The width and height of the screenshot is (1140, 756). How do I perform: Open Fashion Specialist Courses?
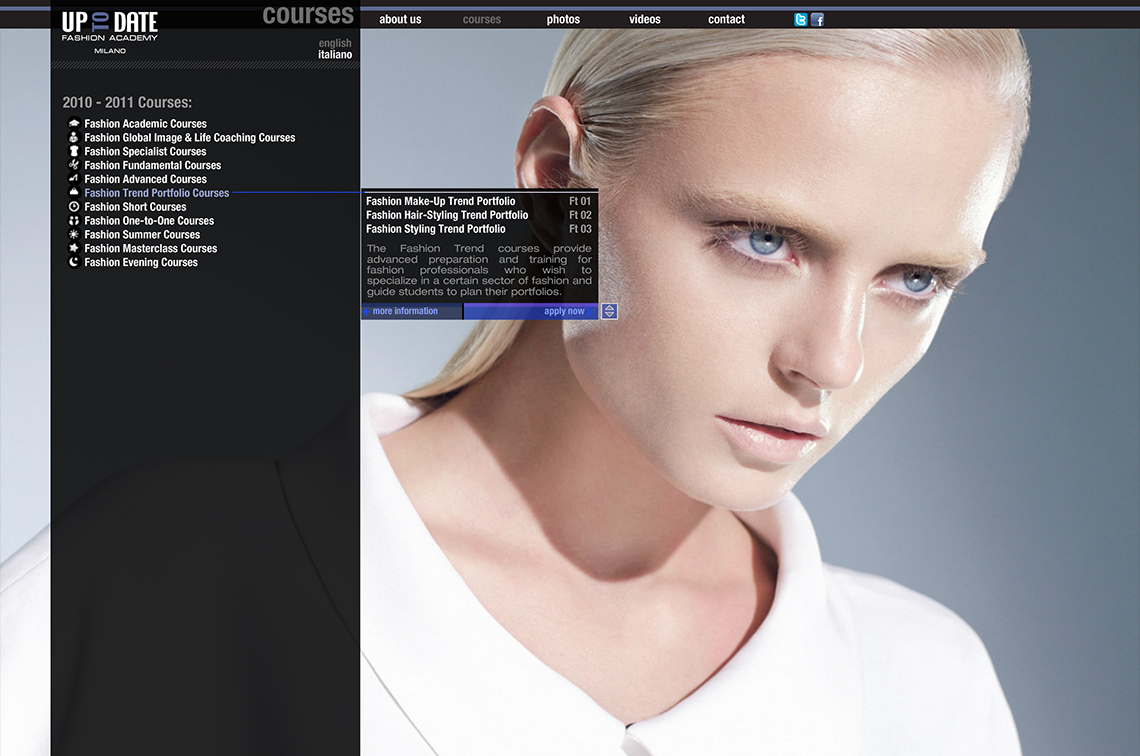pos(145,151)
